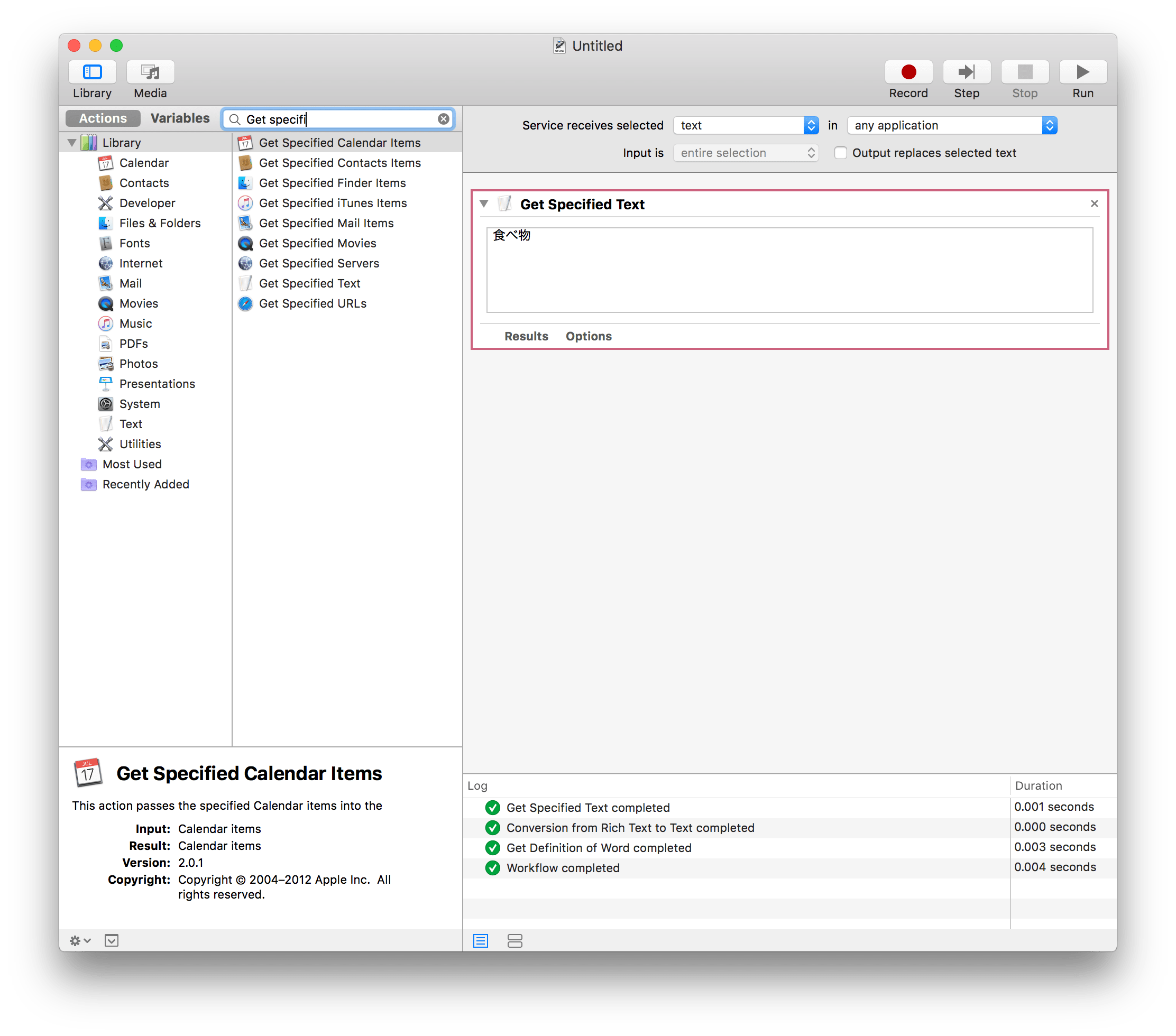Image resolution: width=1176 pixels, height=1036 pixels.
Task: Switch to the split variables view icon
Action: pos(514,940)
